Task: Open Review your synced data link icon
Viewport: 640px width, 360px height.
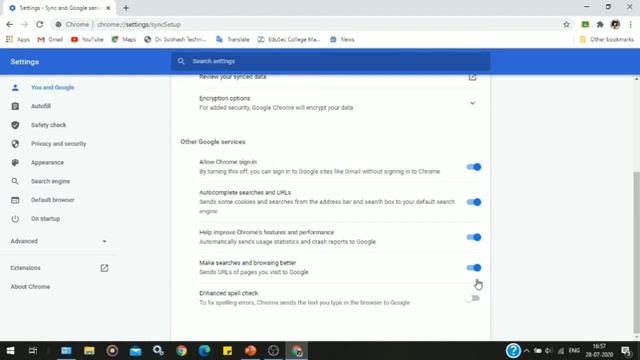Action: click(x=472, y=77)
